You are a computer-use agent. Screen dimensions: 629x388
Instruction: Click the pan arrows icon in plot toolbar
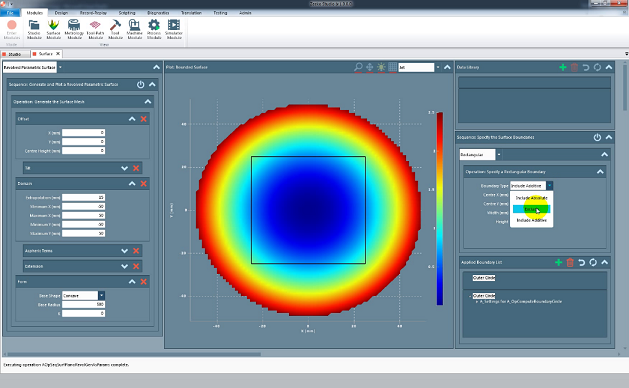tap(369, 67)
